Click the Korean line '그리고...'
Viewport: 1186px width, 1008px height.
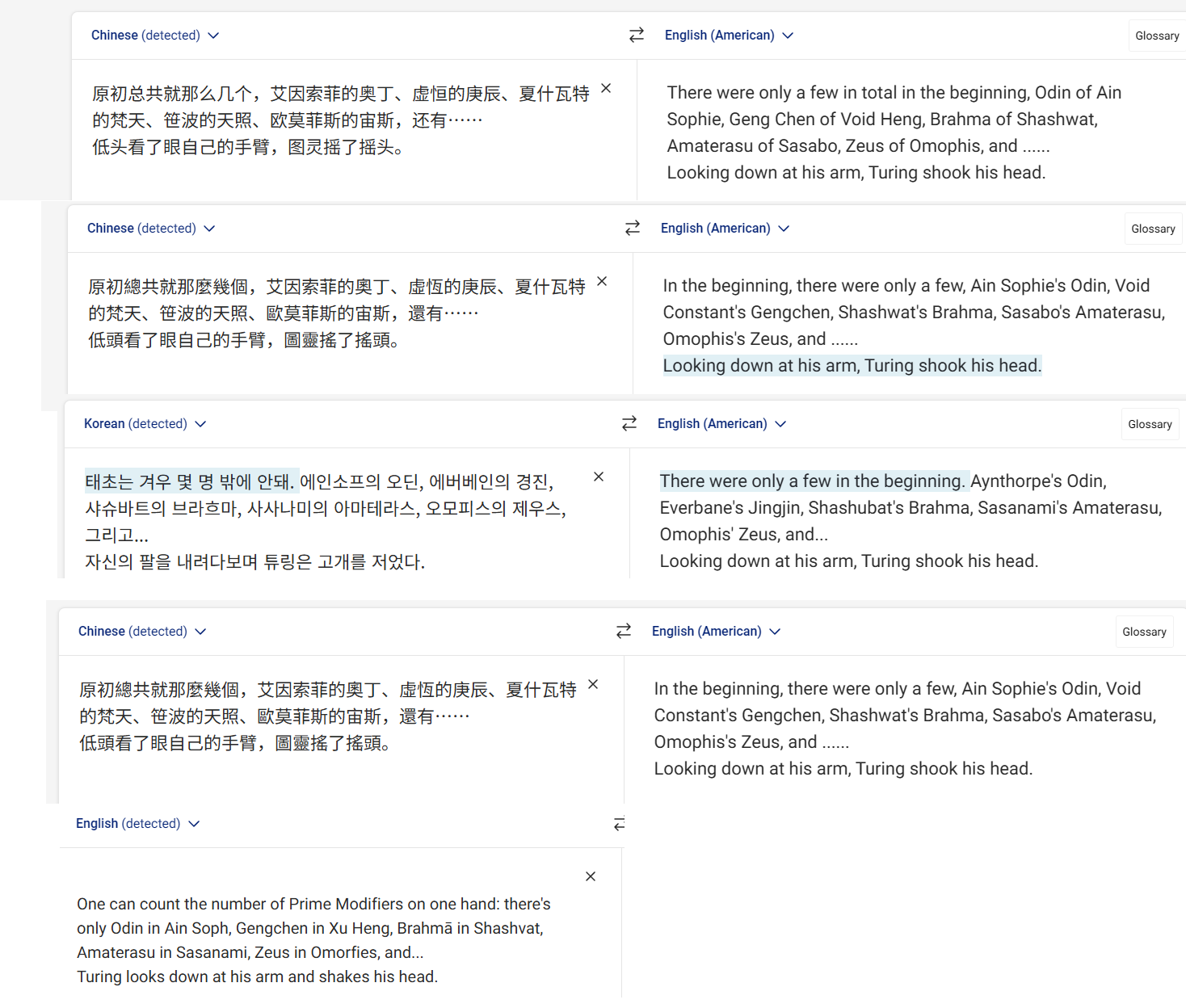click(x=116, y=535)
